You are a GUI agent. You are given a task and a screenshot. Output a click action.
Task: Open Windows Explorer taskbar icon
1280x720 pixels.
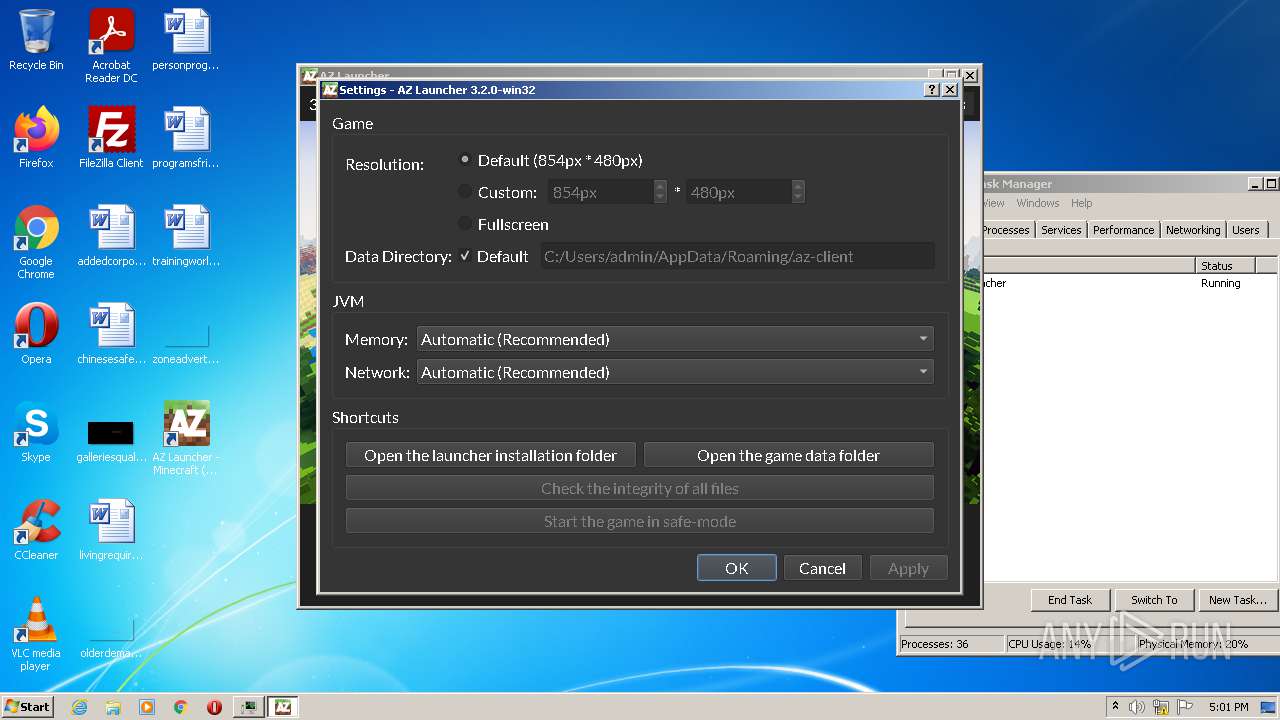(113, 707)
